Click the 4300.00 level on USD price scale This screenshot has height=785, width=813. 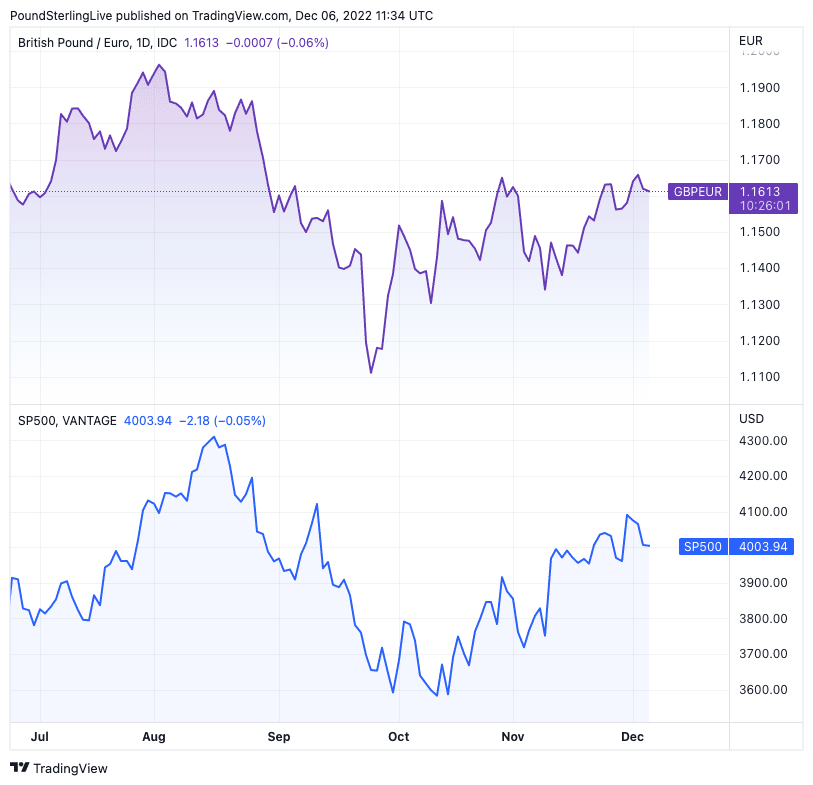[x=761, y=441]
